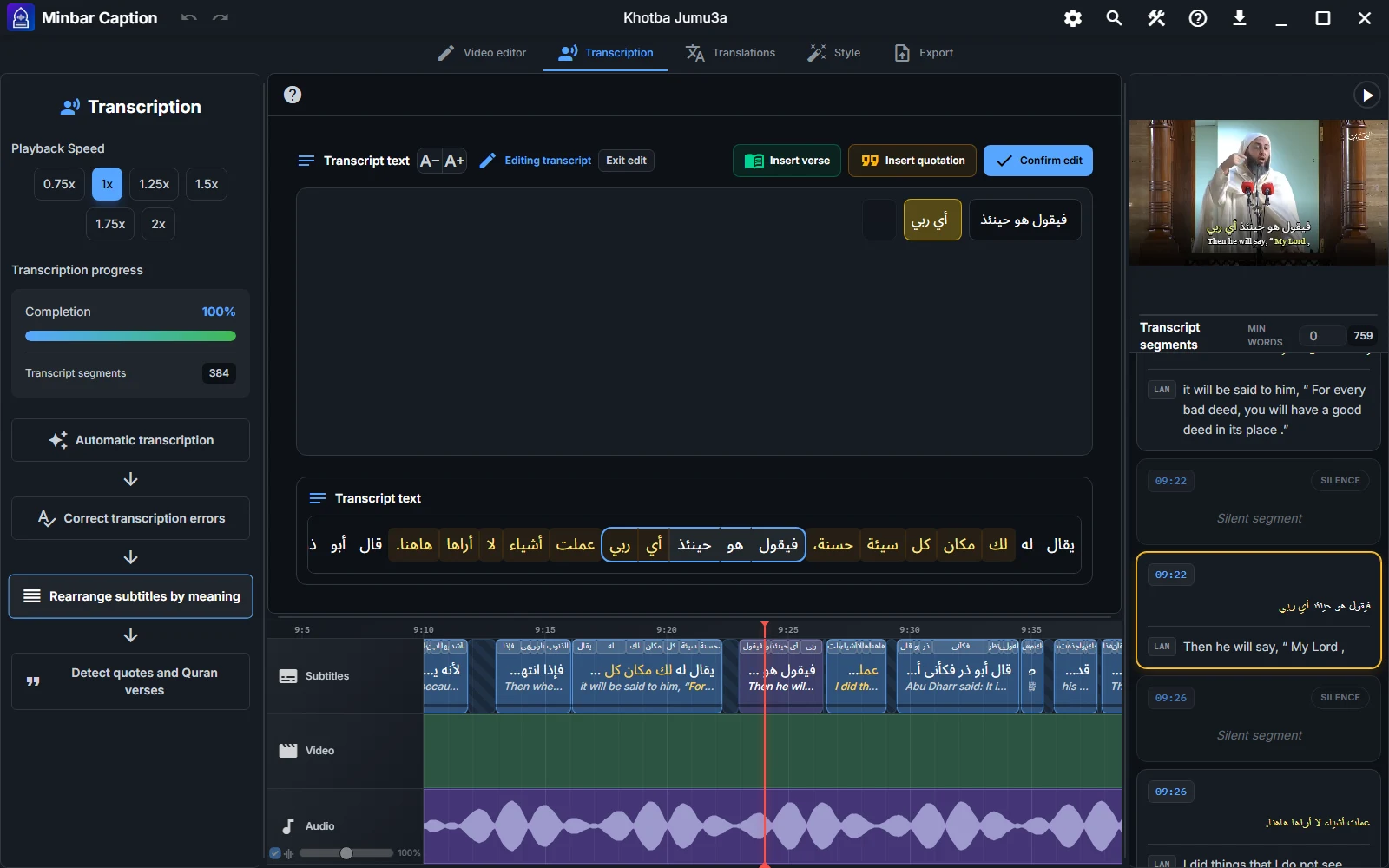This screenshot has width=1389, height=868.
Task: Adjust the timeline zoom slider handle
Action: [x=346, y=853]
